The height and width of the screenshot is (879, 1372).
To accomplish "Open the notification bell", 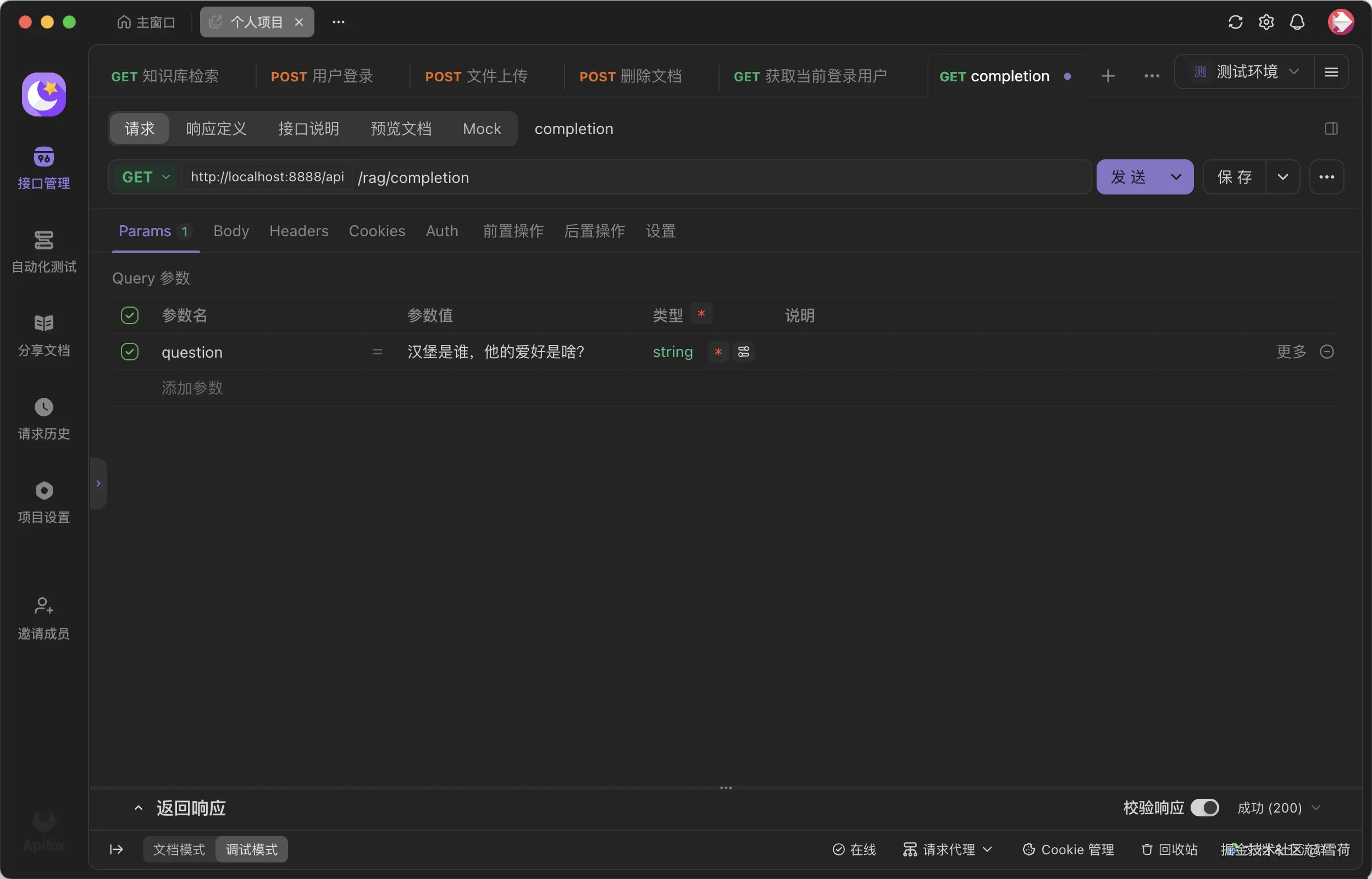I will coord(1297,23).
